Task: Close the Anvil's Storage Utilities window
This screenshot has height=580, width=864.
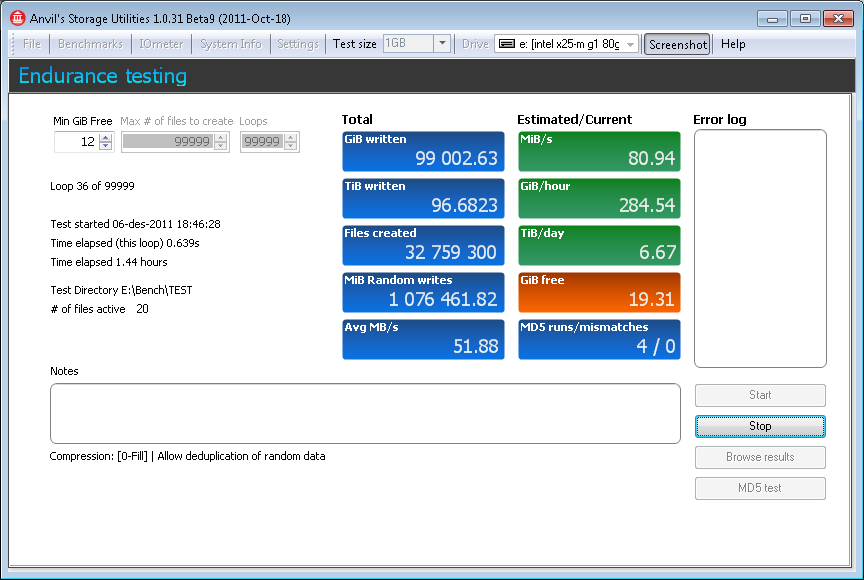Action: [838, 19]
